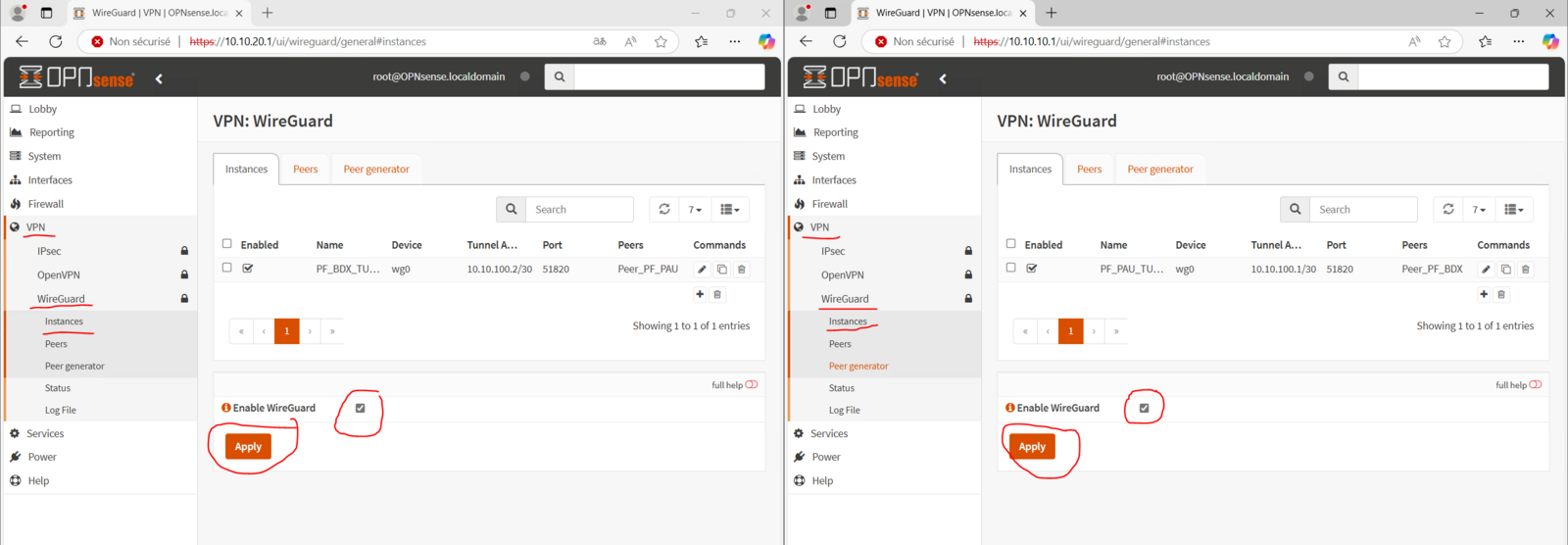
Task: Add new instance with plus icon, left window
Action: coord(700,294)
